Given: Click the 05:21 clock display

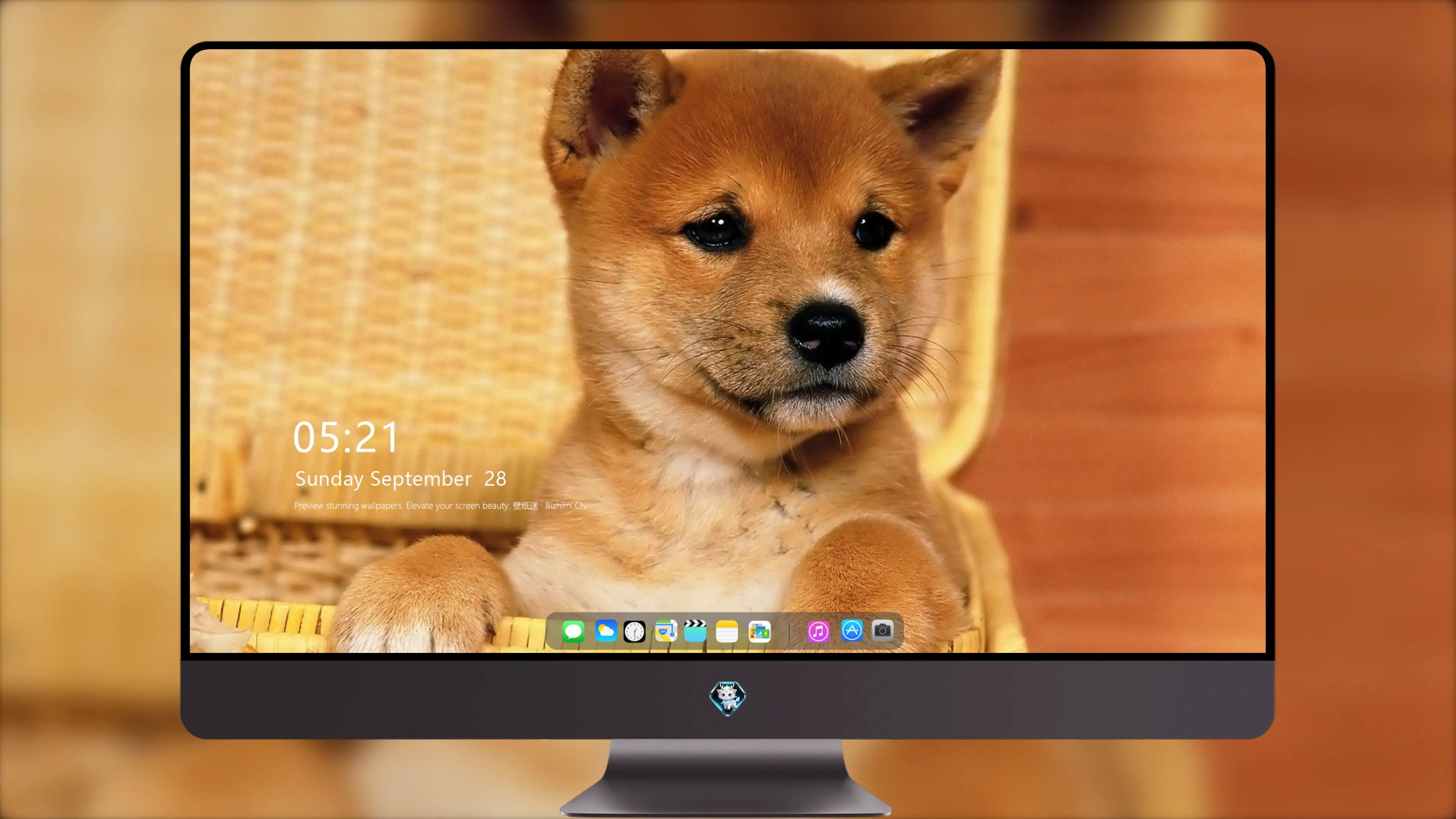Looking at the screenshot, I should tap(346, 438).
